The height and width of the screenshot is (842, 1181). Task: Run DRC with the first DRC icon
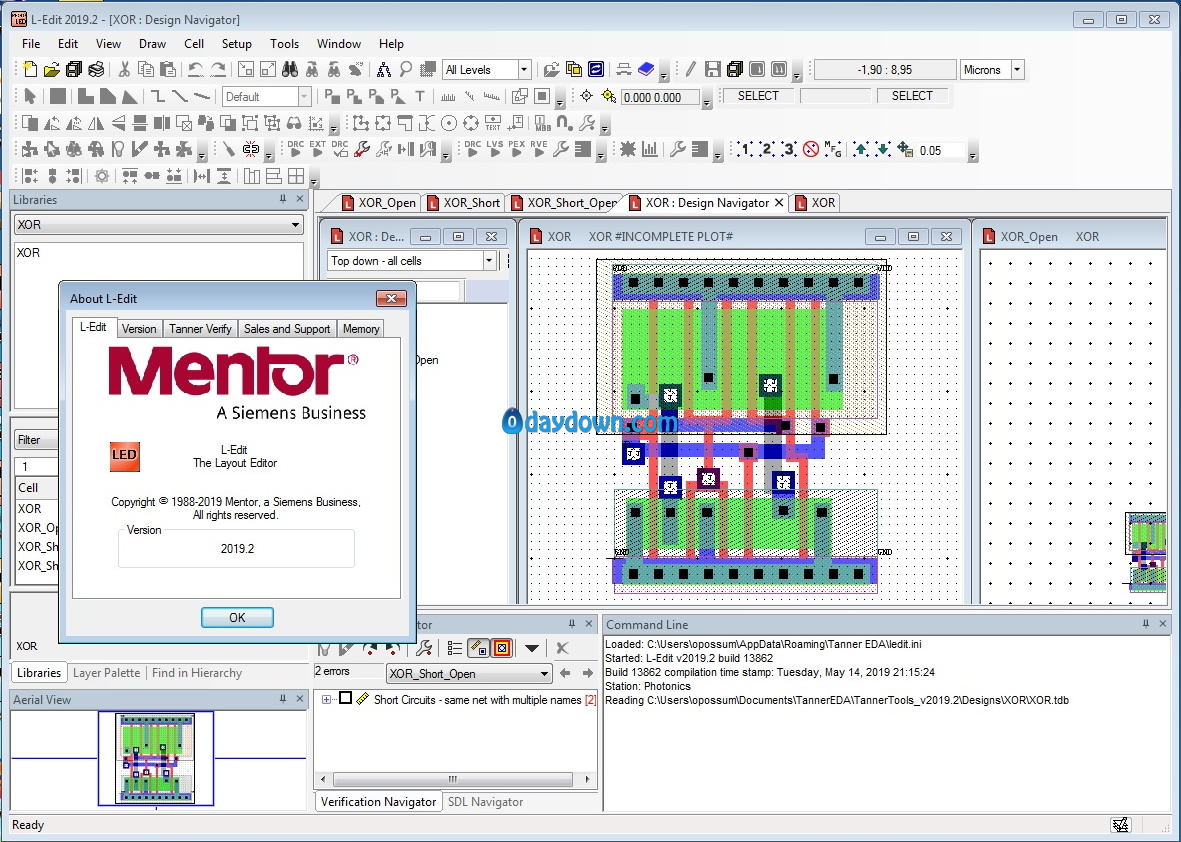296,149
